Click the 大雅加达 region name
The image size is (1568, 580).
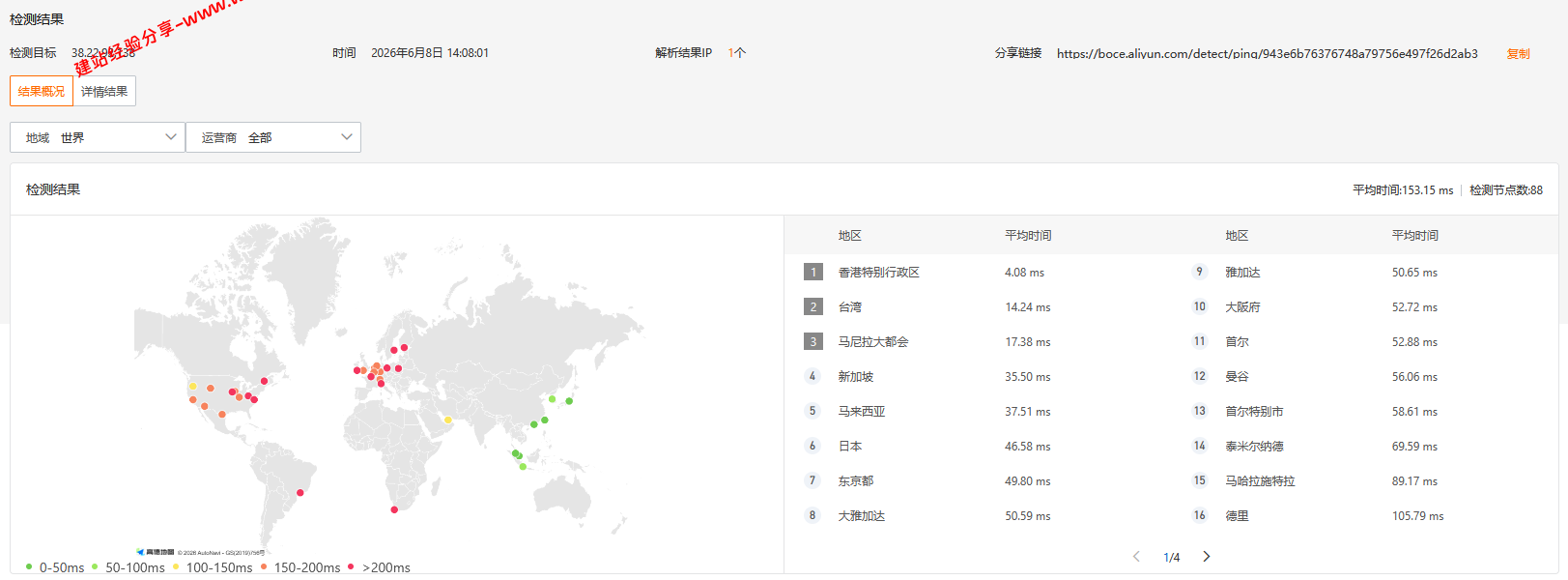(862, 516)
